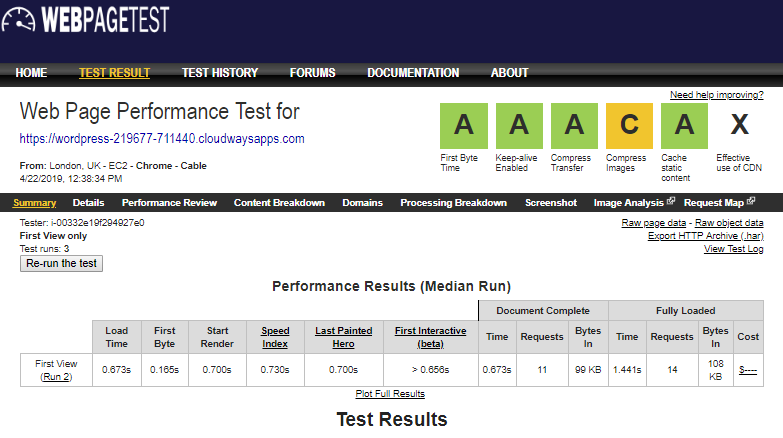The width and height of the screenshot is (783, 438).
Task: Open the Screenshot tab
Action: click(551, 203)
